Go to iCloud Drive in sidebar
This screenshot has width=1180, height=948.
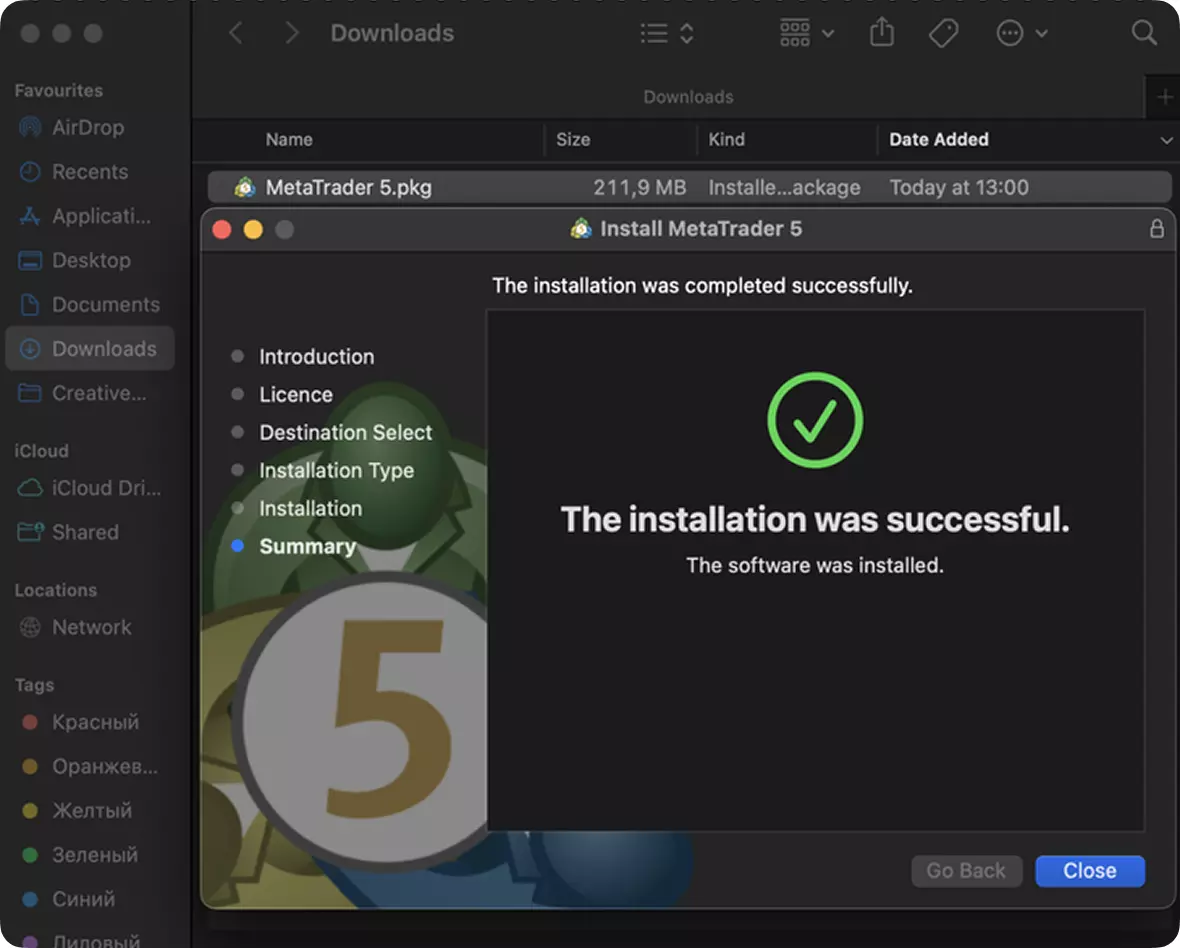click(x=105, y=488)
